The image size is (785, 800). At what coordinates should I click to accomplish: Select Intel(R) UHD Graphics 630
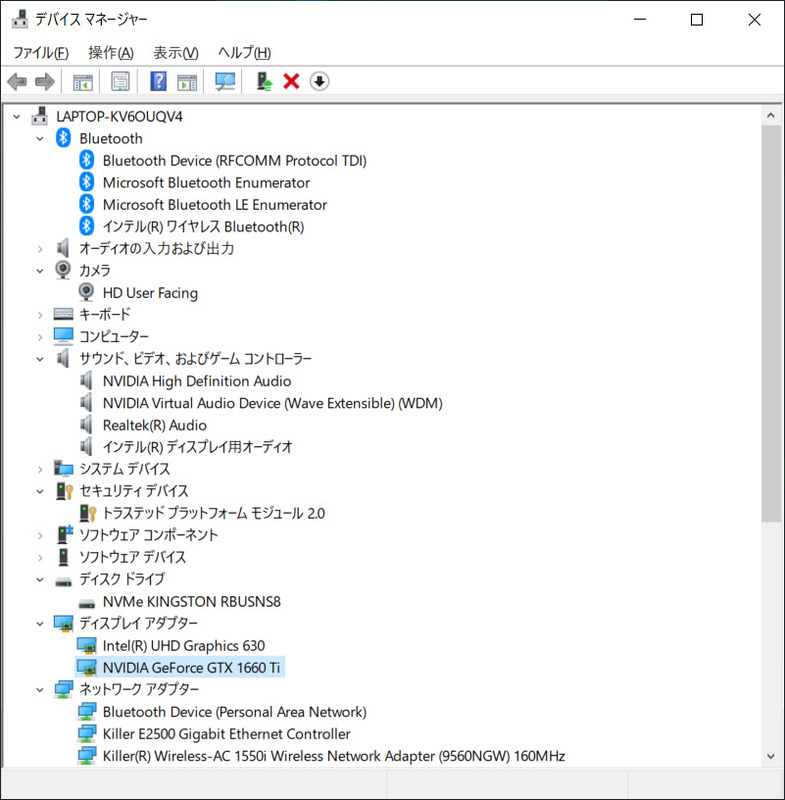(184, 645)
